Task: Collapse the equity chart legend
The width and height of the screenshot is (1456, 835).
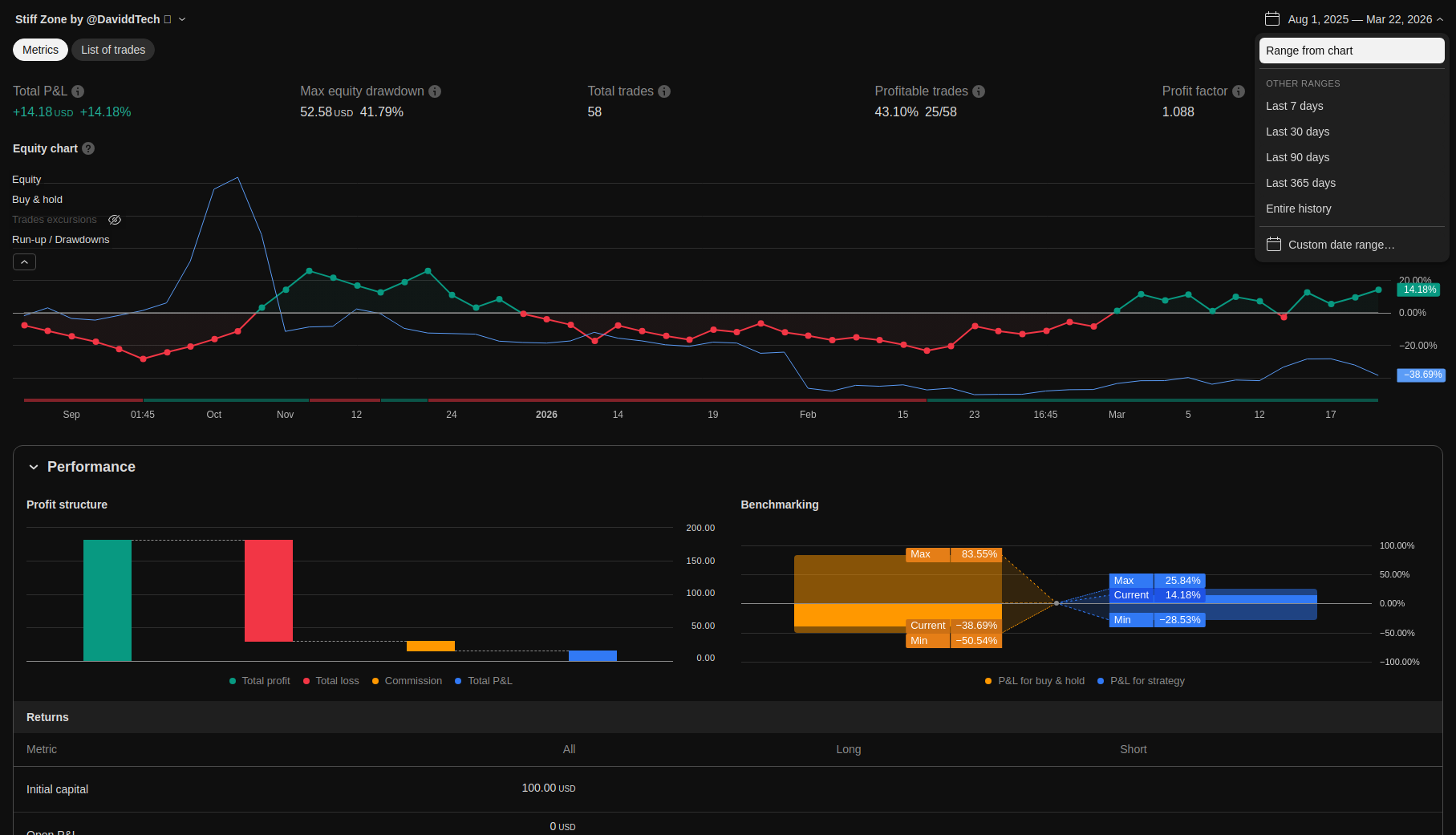Action: [x=24, y=262]
